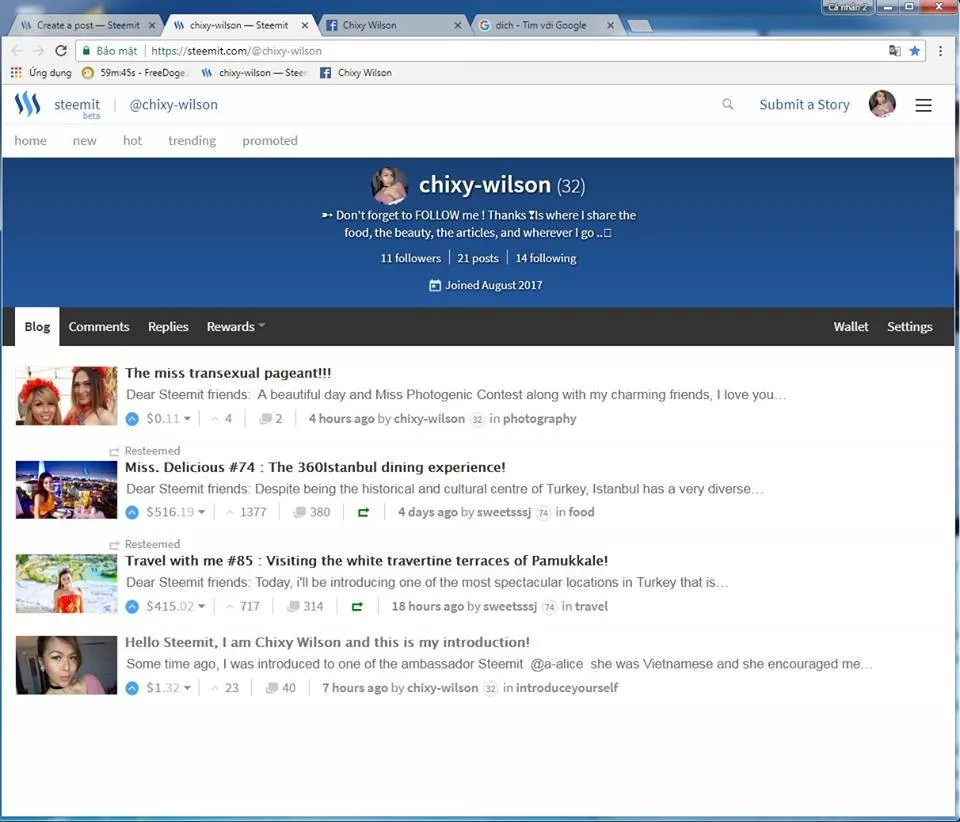Switch to the Comments tab

tap(99, 327)
